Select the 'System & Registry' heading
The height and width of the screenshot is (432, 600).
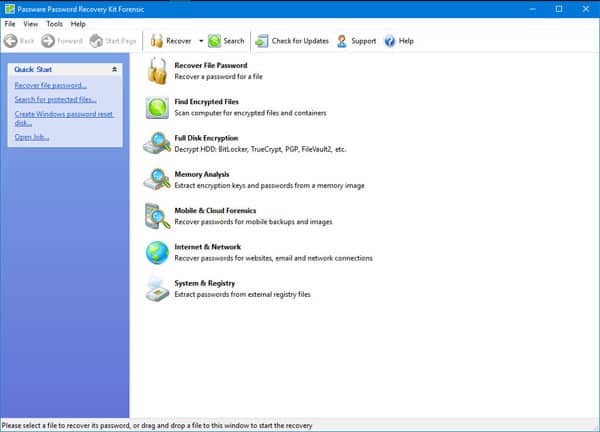point(205,283)
